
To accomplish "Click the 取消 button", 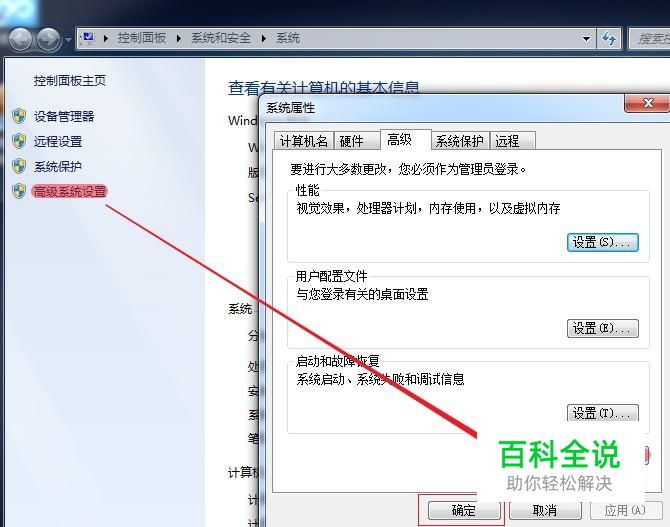I will point(545,510).
